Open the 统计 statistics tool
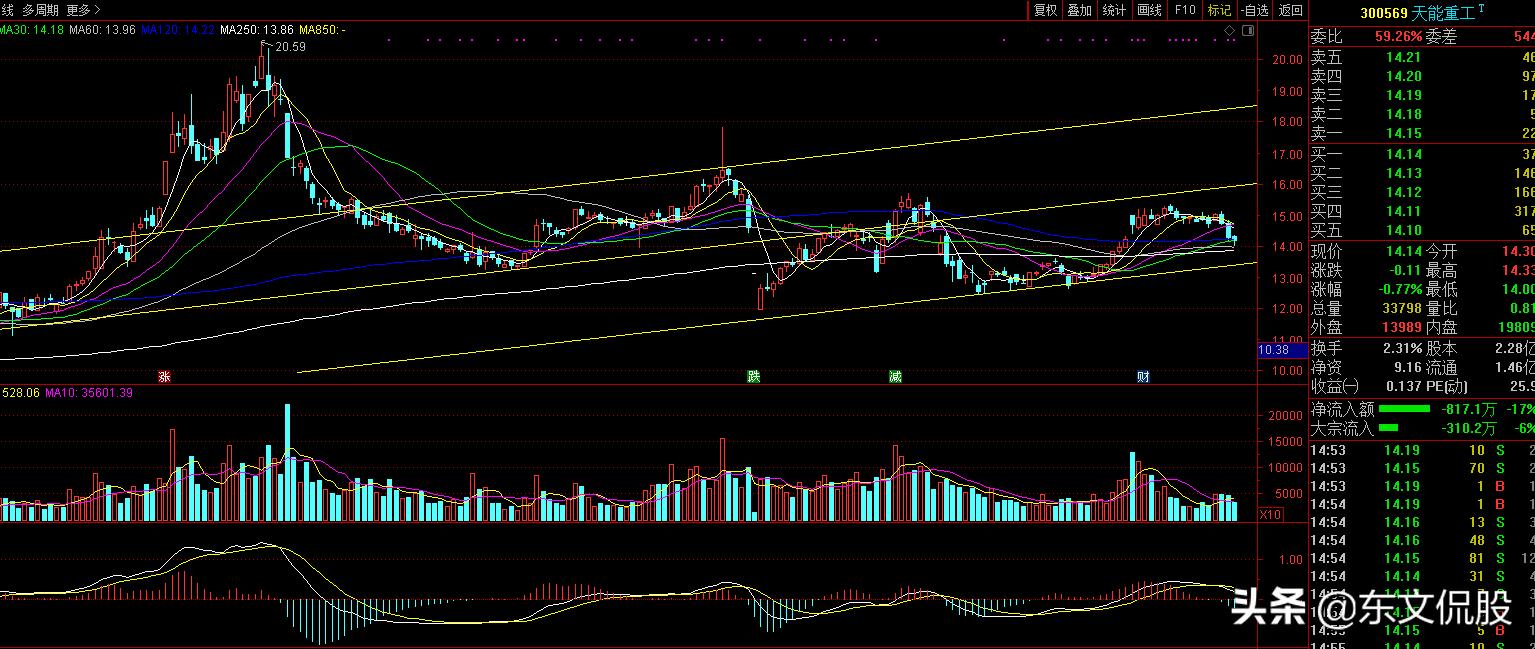 click(1114, 10)
